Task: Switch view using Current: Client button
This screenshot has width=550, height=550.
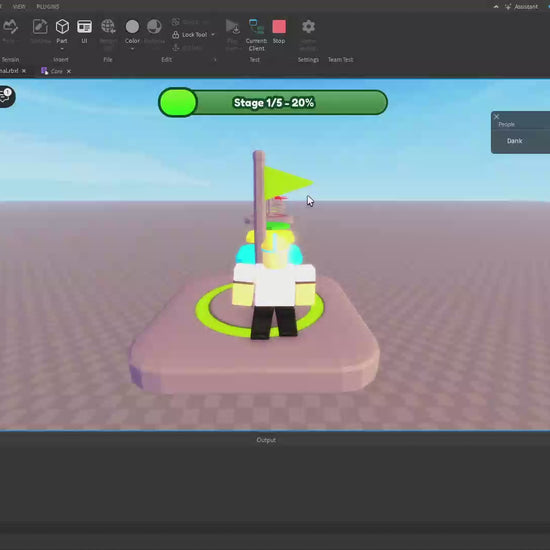Action: tap(256, 34)
